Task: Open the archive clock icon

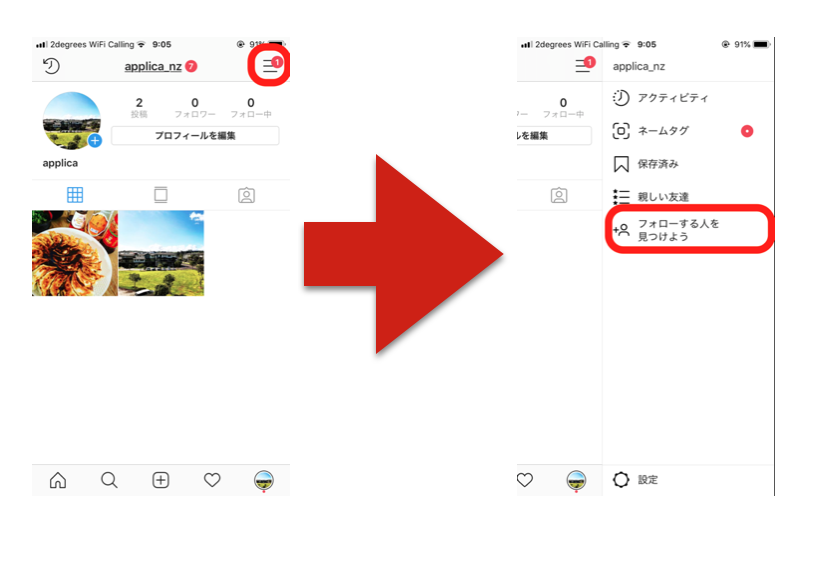Action: tap(51, 66)
